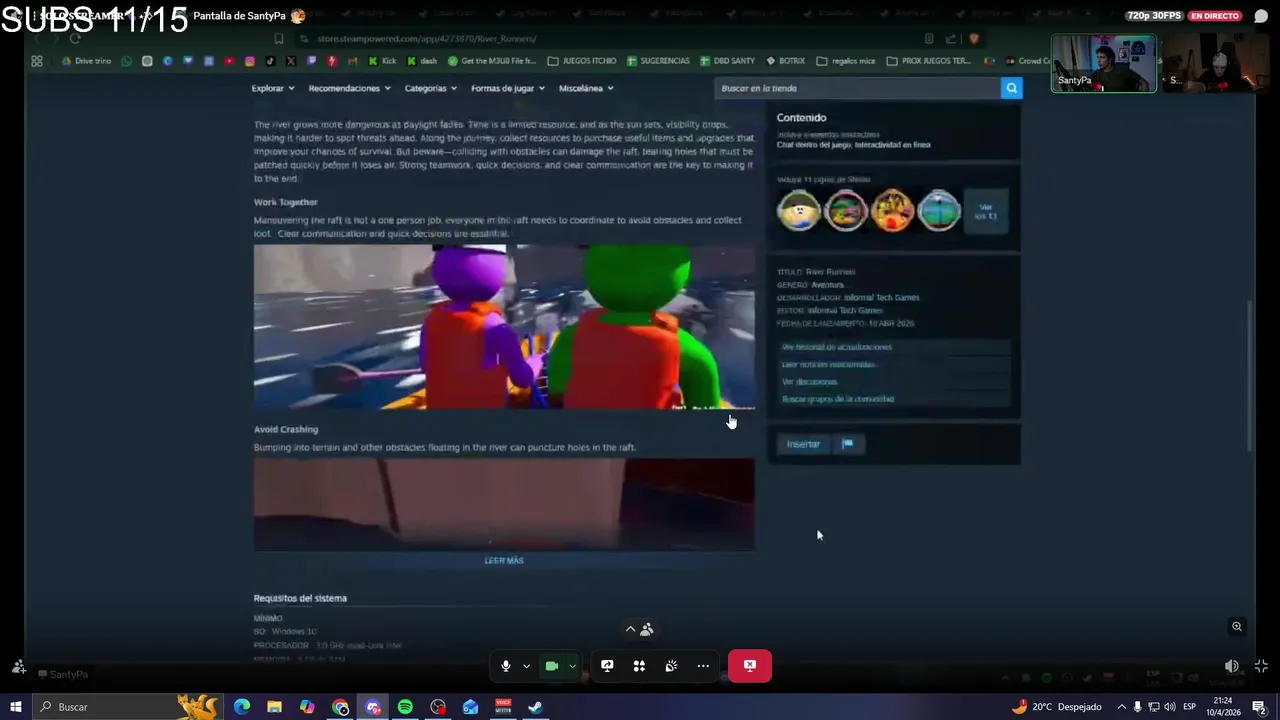Screen dimensions: 1280x720
Task: Click the page scrollbar on the right
Action: click(1250, 375)
